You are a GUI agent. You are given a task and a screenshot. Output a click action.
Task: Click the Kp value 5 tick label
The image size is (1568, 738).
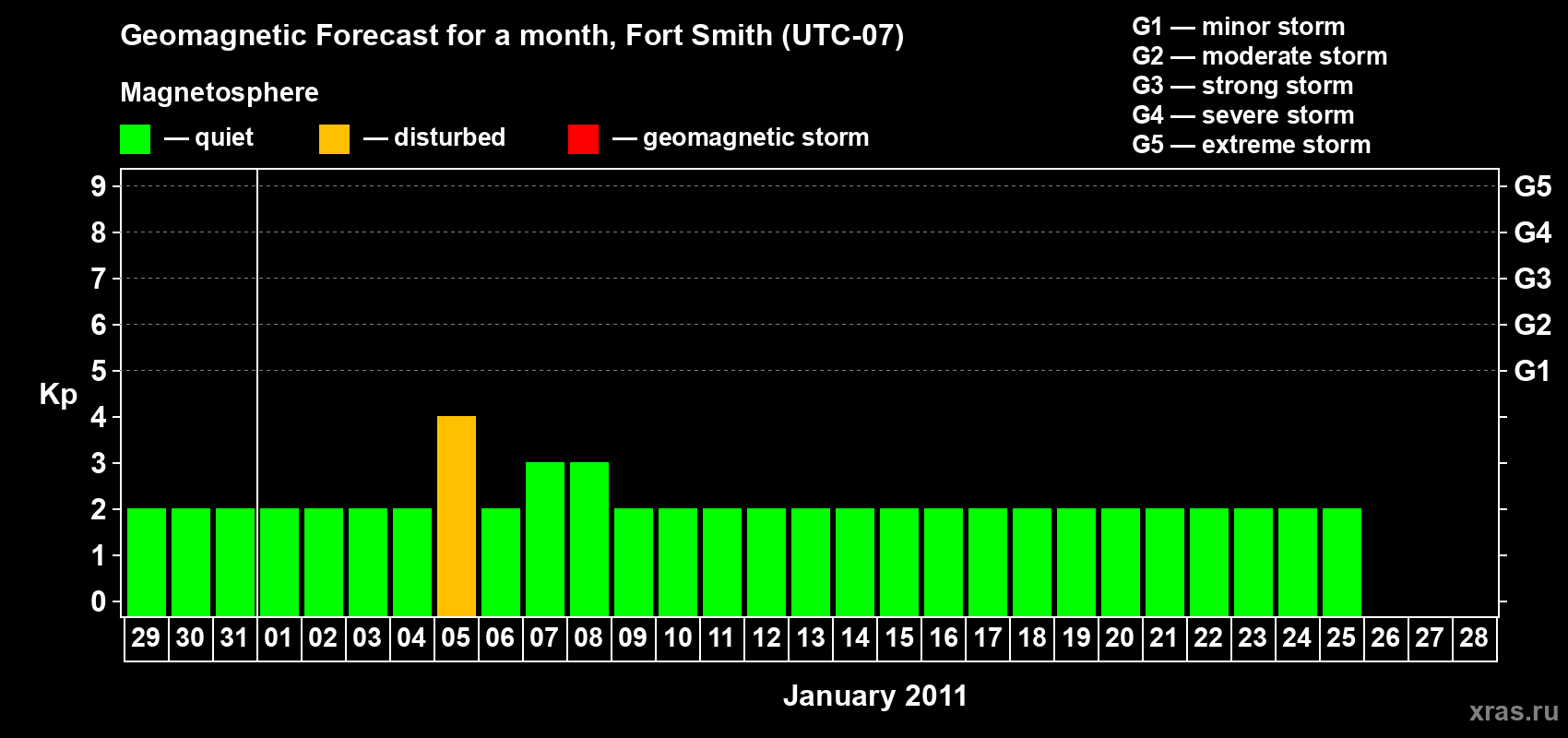point(99,371)
